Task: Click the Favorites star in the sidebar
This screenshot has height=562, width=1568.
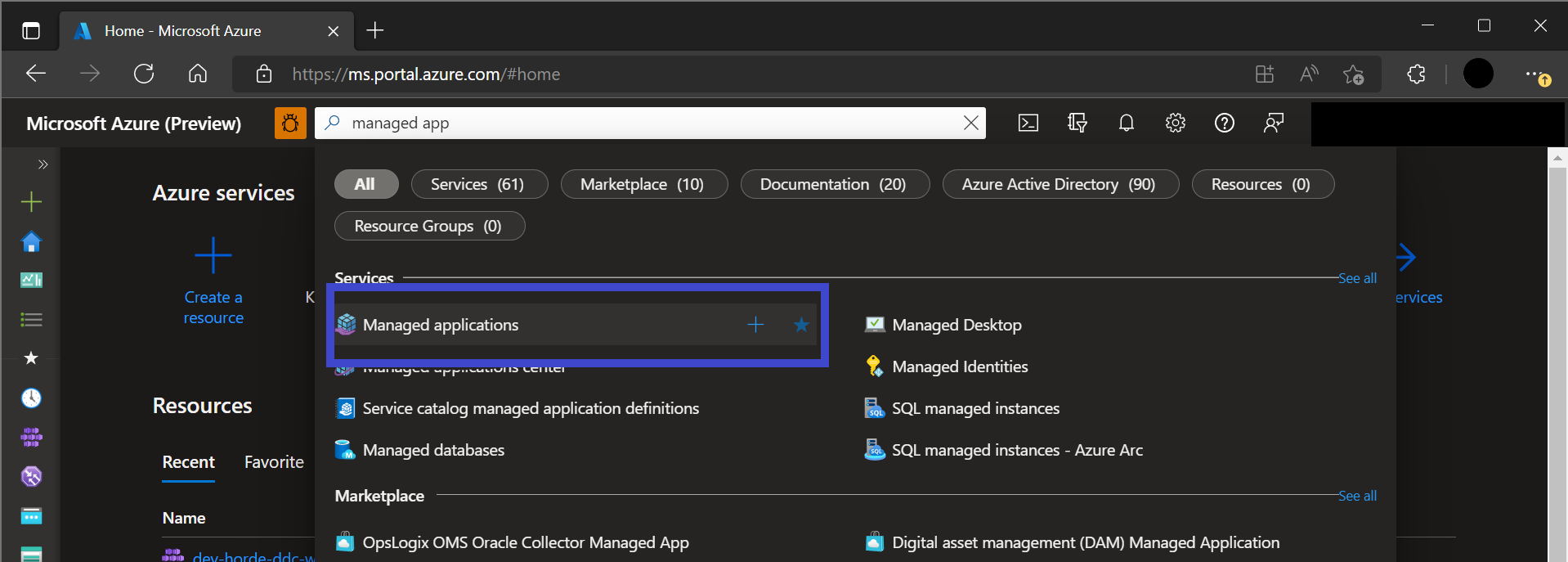Action: pos(31,357)
